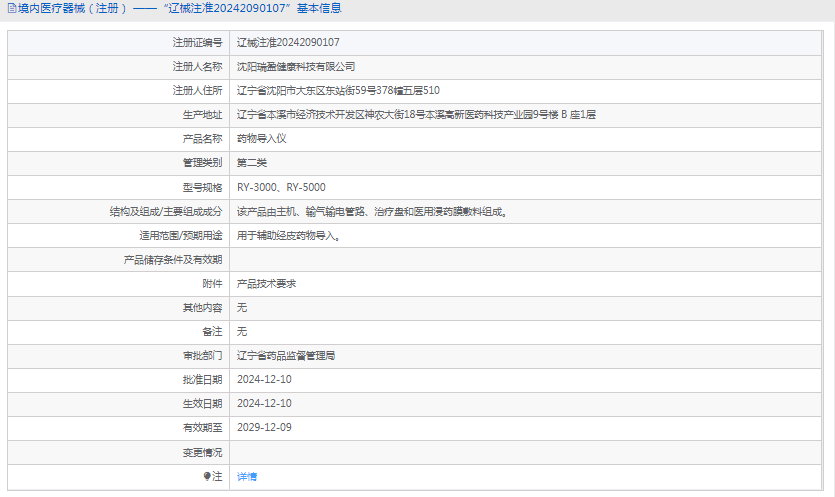The height and width of the screenshot is (497, 835).
Task: Click the label 生产地址
Action: [202, 115]
